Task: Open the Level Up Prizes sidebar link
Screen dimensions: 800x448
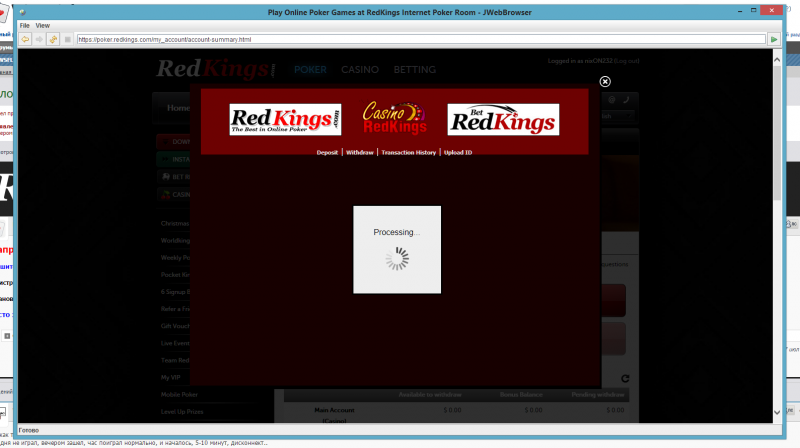Action: pyautogui.click(x=182, y=412)
